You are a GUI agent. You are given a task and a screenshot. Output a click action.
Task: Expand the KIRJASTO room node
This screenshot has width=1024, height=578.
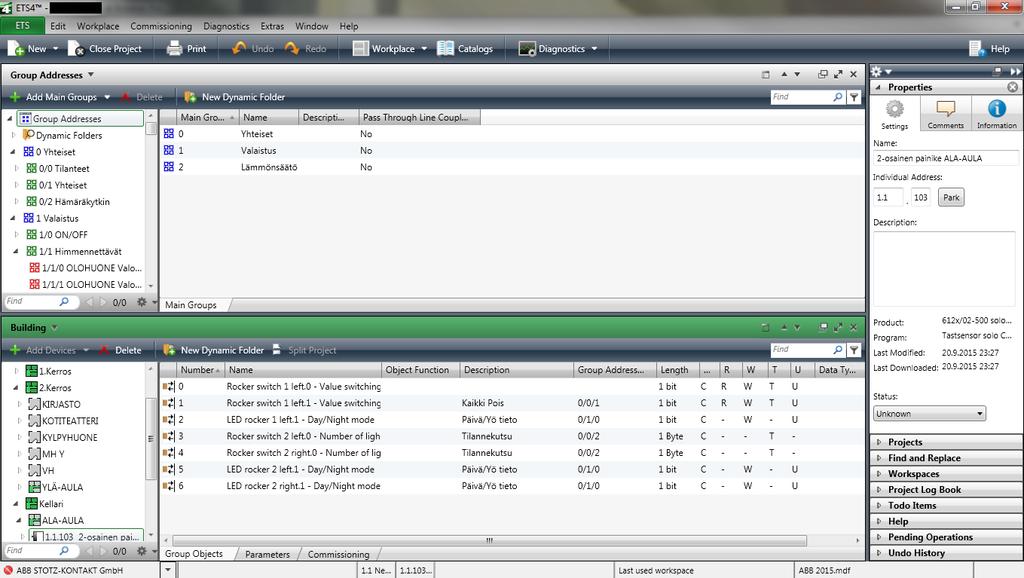click(x=20, y=404)
